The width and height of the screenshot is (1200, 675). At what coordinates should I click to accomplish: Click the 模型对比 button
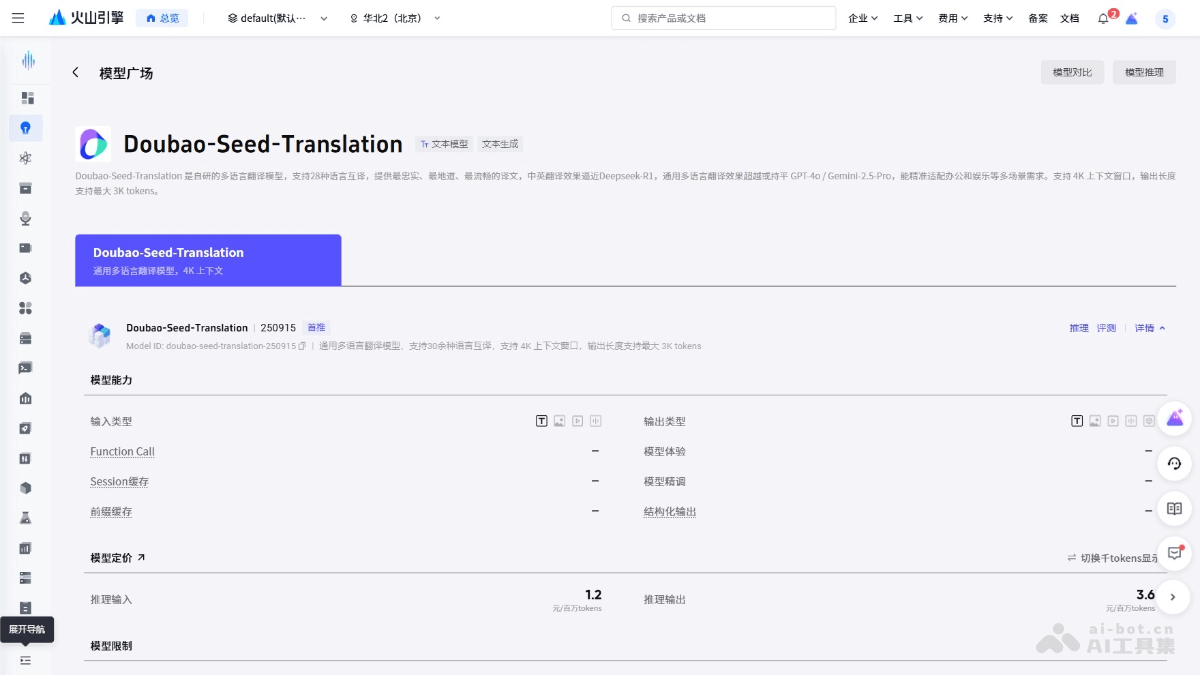1072,71
